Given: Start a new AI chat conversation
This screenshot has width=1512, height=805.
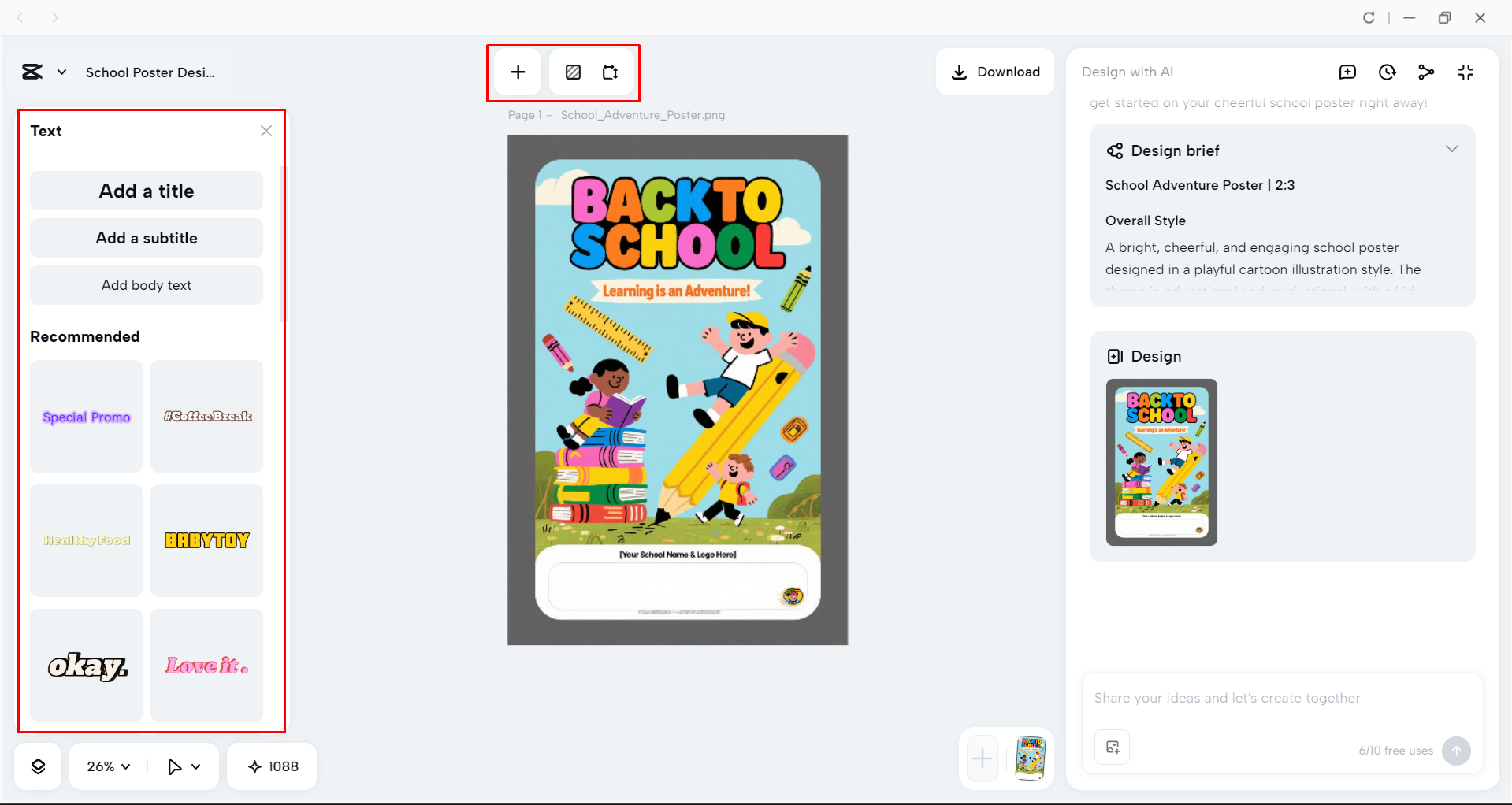Looking at the screenshot, I should (1347, 72).
